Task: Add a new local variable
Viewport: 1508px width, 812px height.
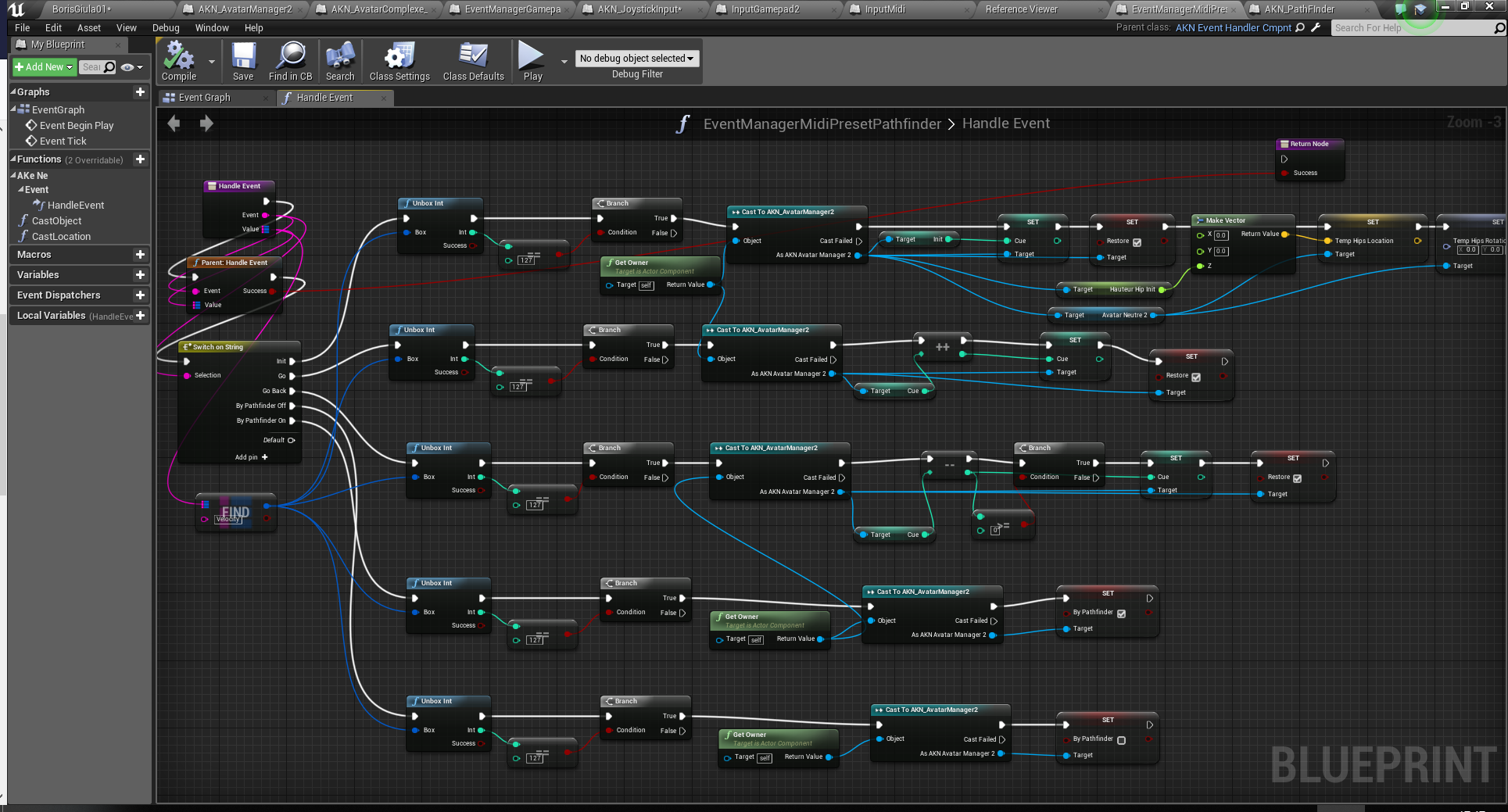Action: click(140, 315)
